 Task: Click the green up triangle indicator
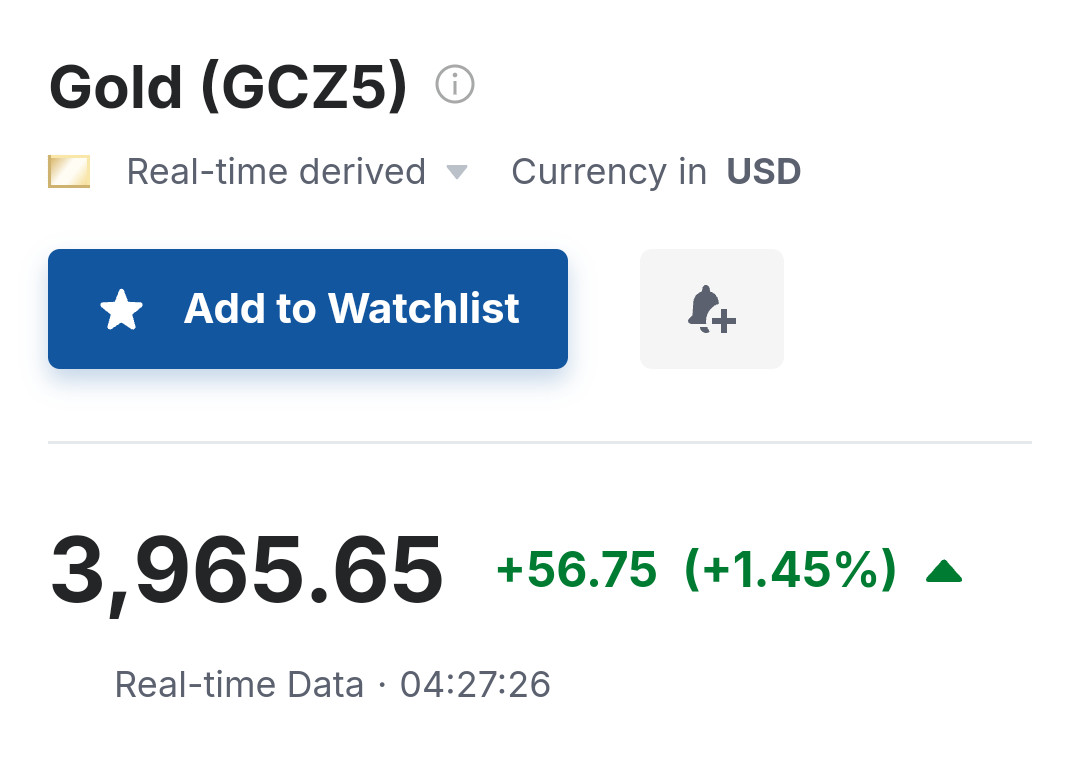pyautogui.click(x=943, y=571)
